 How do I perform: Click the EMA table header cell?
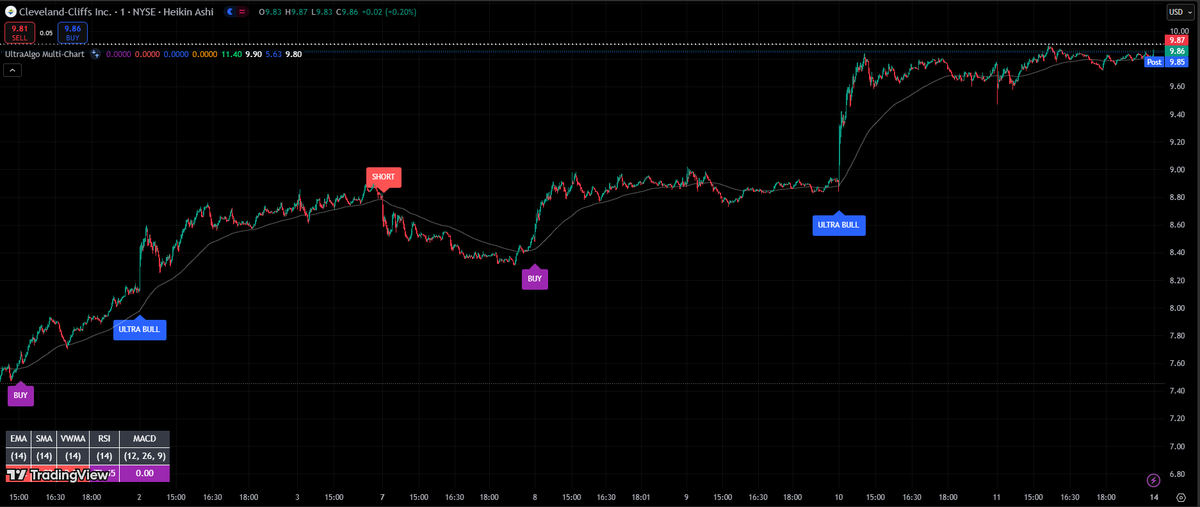18,438
